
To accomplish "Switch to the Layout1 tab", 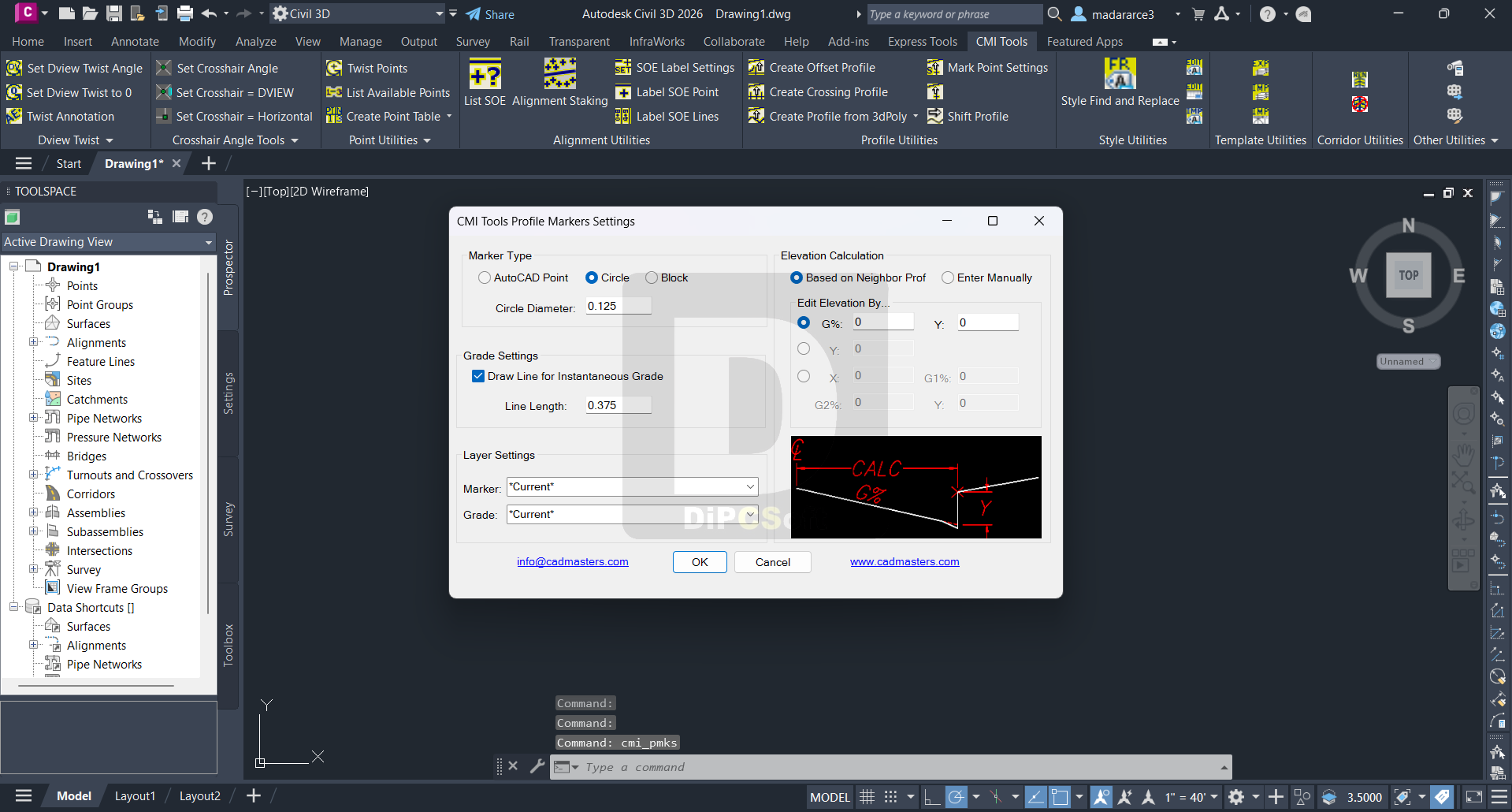I will (x=135, y=796).
